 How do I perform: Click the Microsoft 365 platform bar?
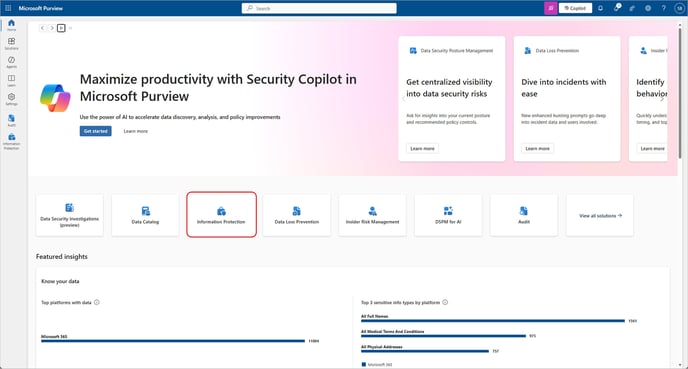click(x=173, y=341)
